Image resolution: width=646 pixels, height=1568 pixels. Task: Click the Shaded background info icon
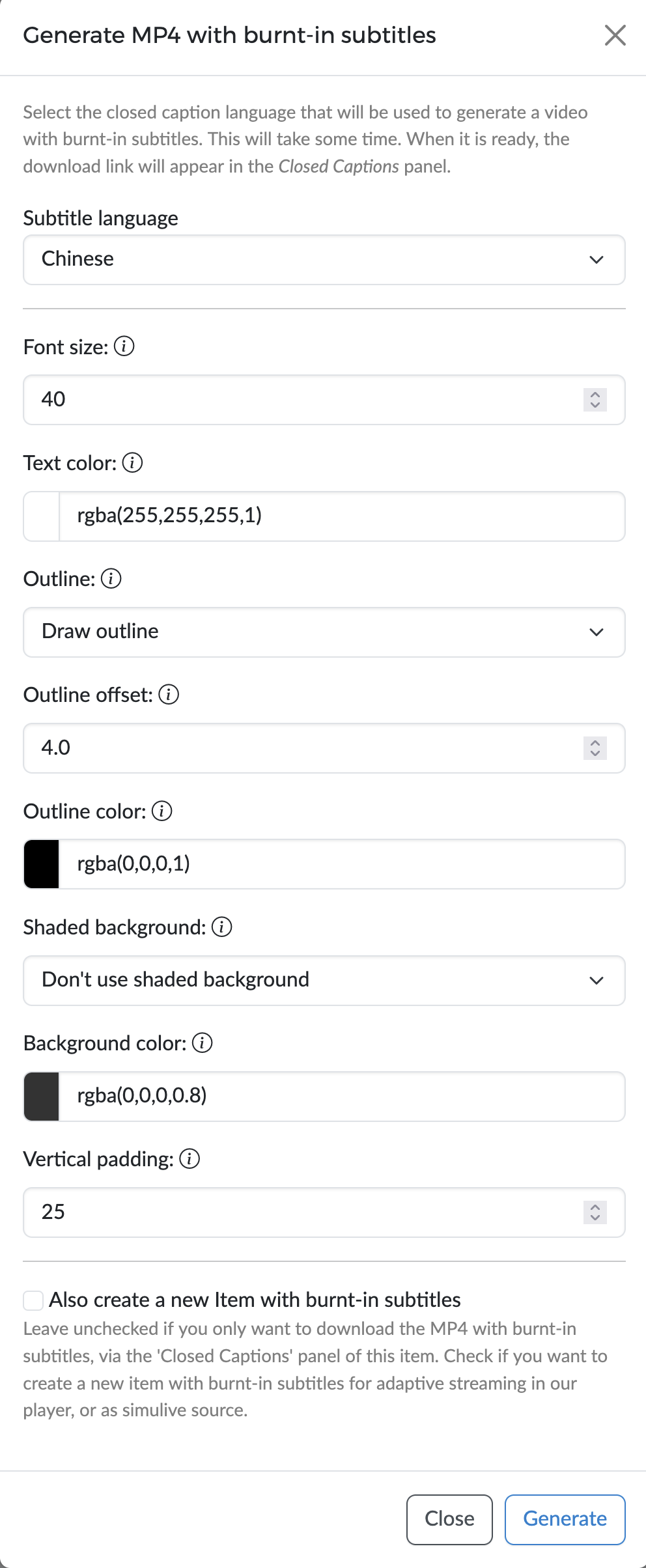pos(222,927)
